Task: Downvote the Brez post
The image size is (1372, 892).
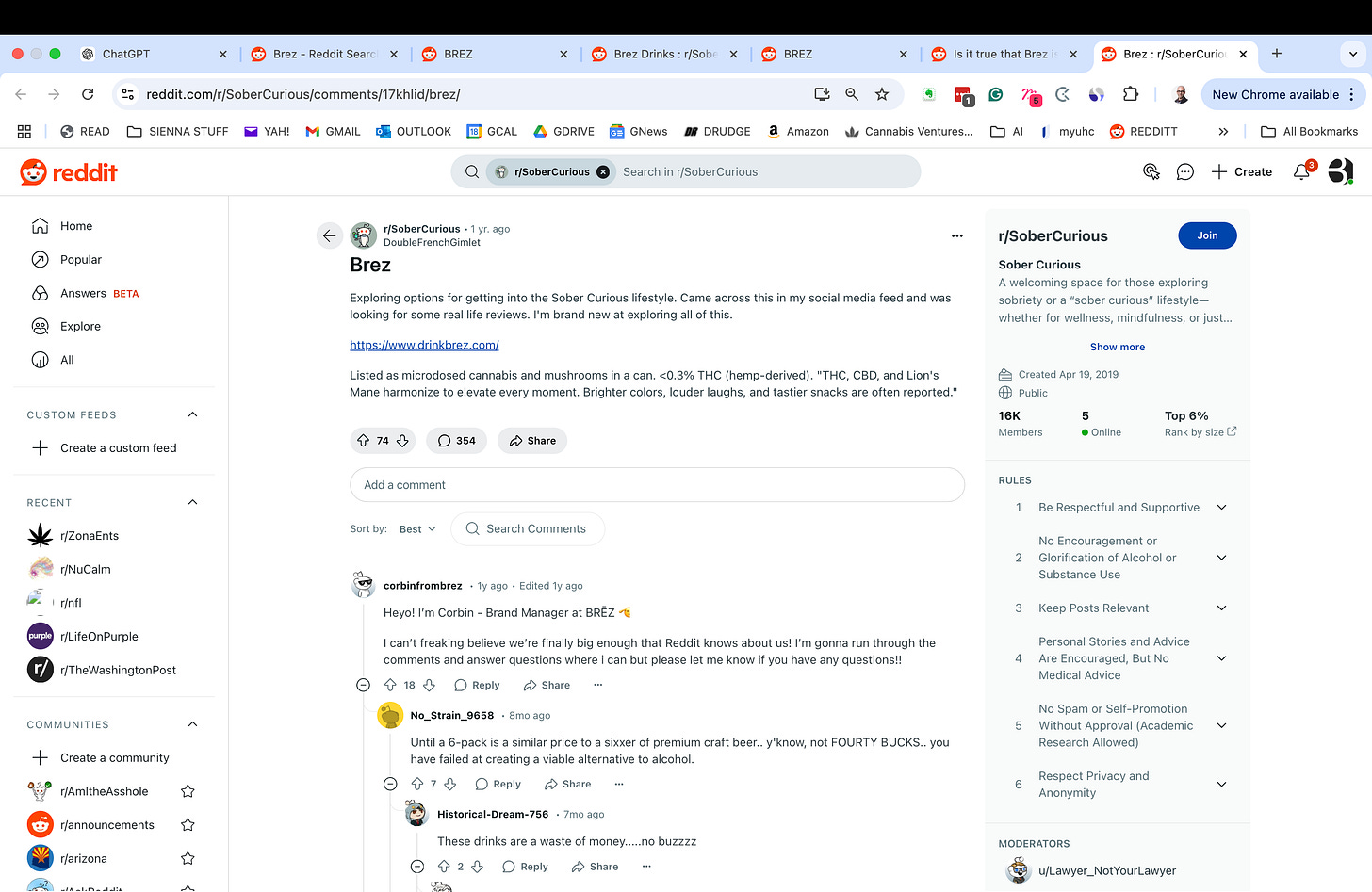Action: [x=402, y=441]
